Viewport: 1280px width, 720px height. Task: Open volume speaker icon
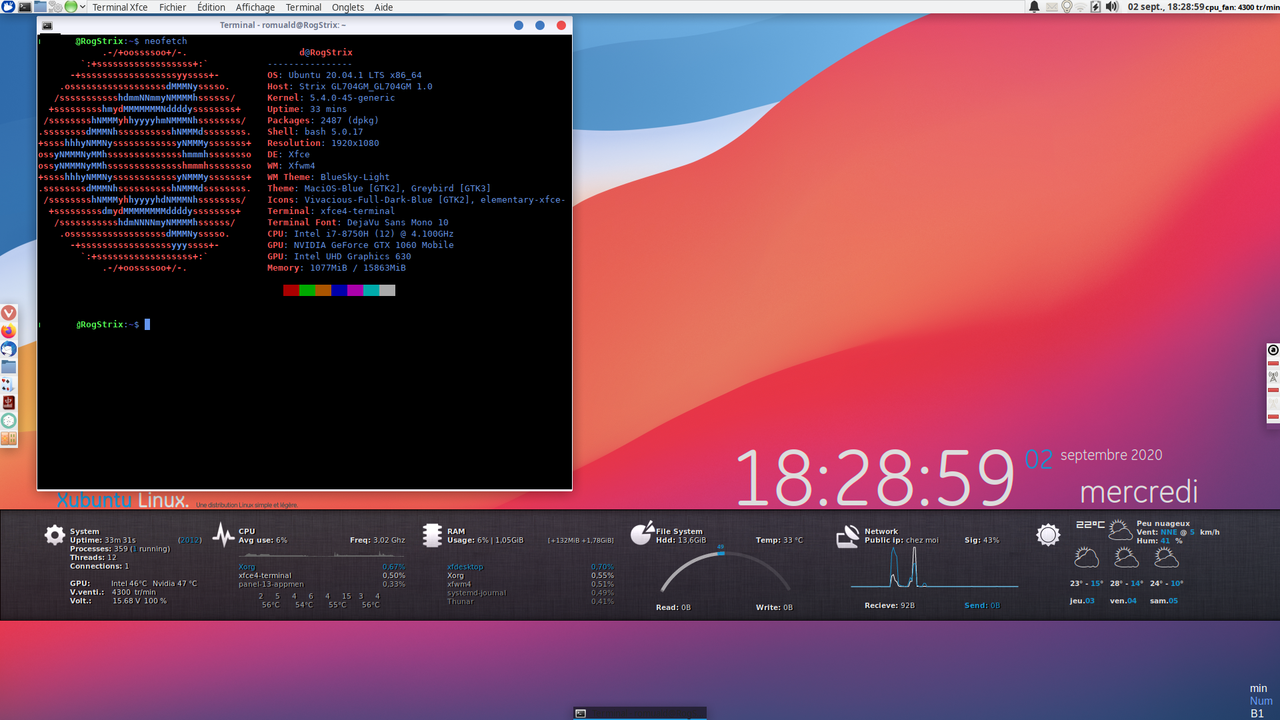coord(1111,6)
